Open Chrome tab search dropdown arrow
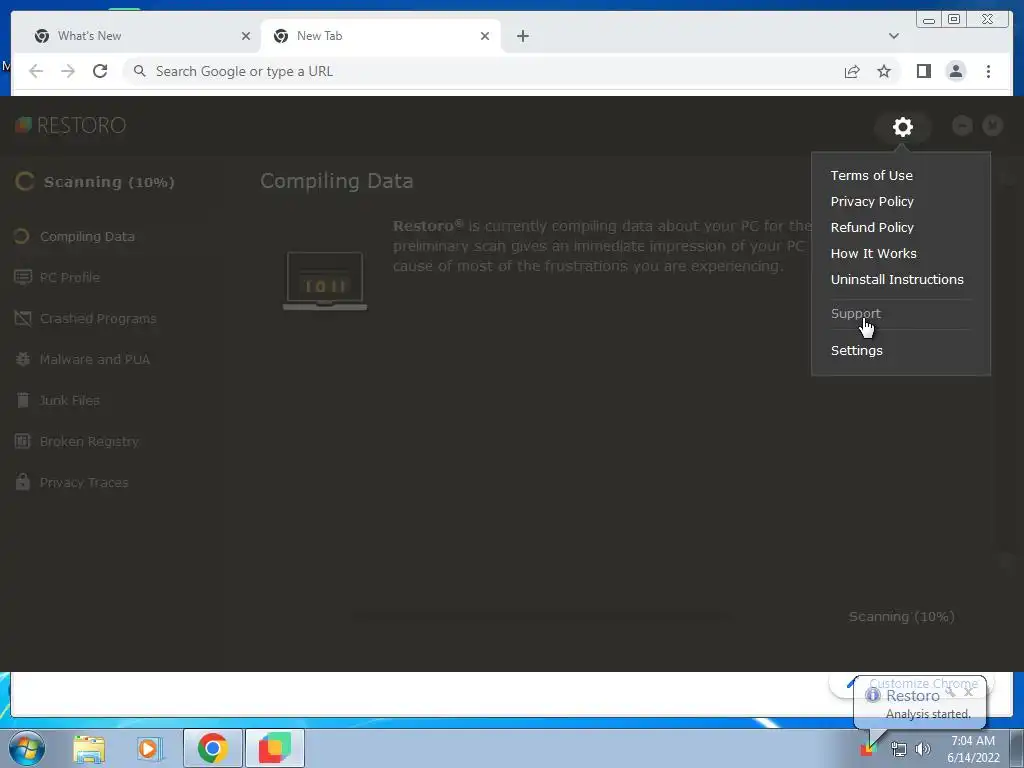 [893, 36]
